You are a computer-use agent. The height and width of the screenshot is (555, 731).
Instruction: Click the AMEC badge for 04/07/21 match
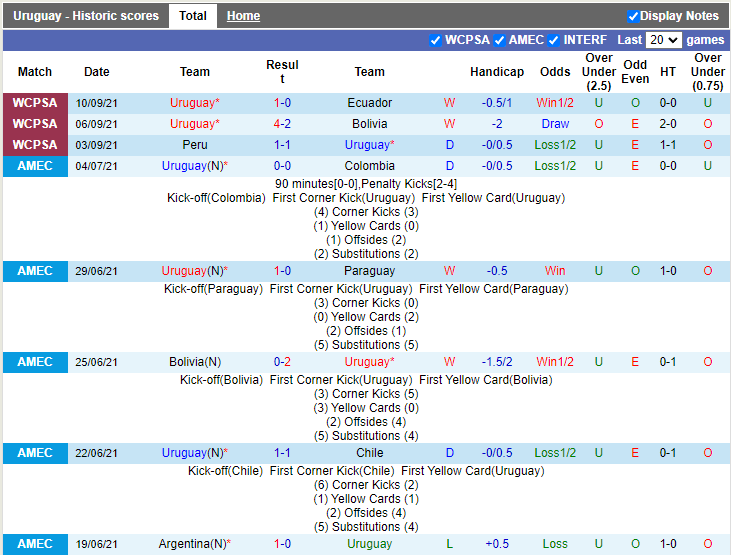[x=35, y=166]
